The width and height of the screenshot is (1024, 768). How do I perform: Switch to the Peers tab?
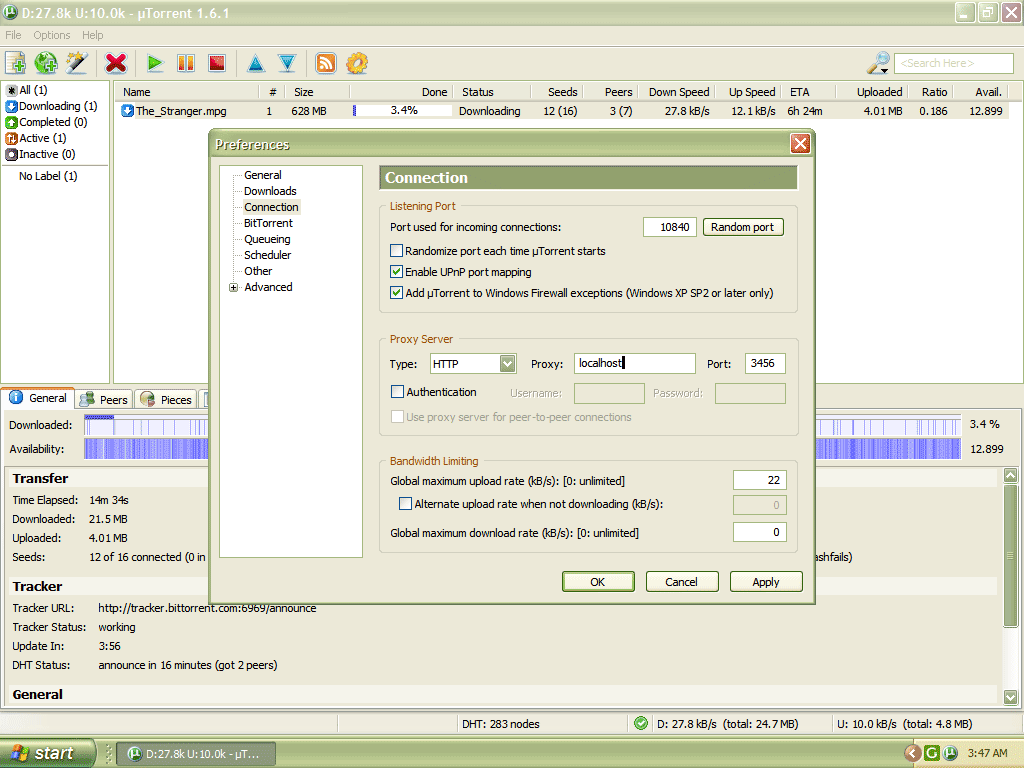[x=104, y=400]
